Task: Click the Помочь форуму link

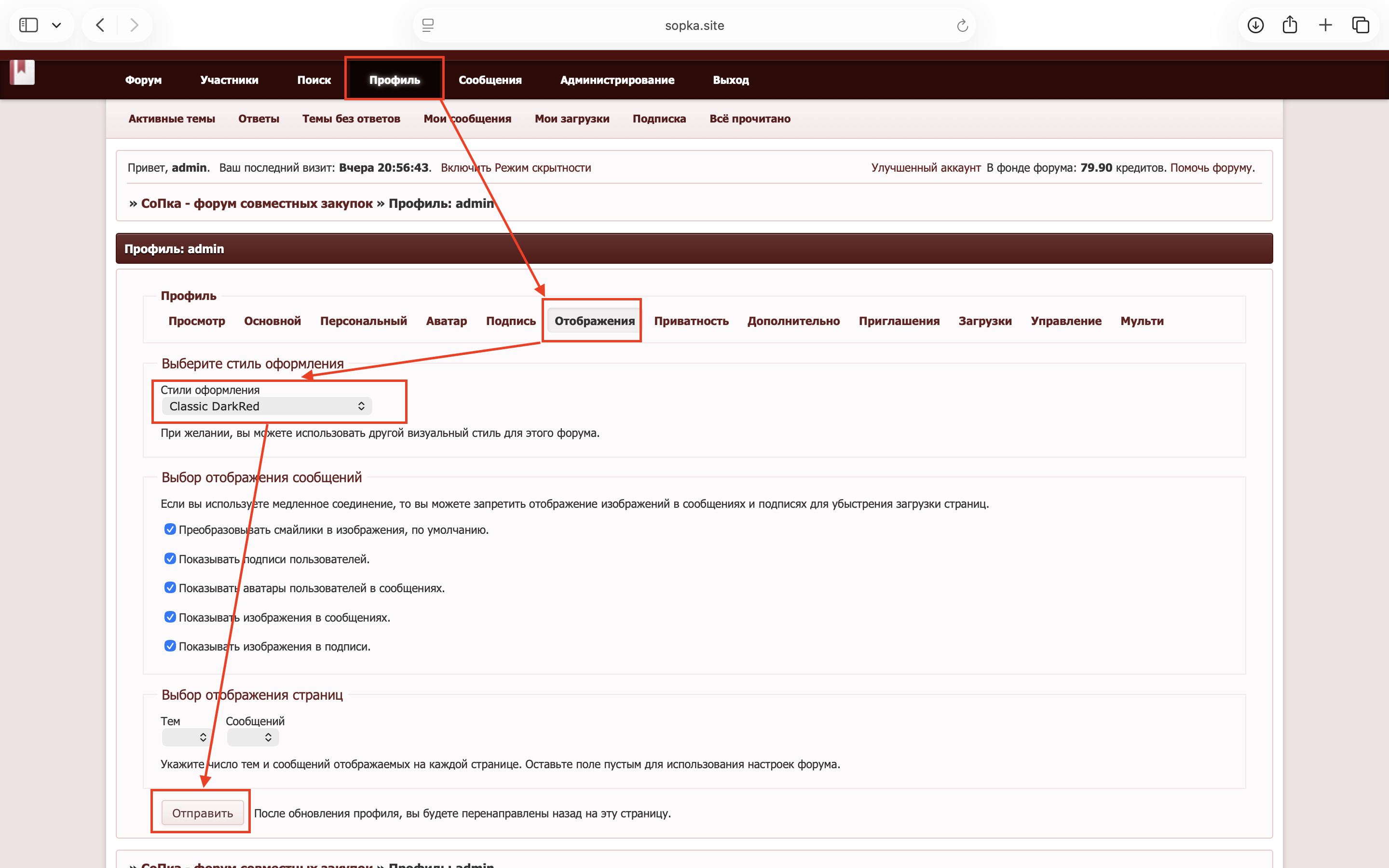Action: 1211,168
